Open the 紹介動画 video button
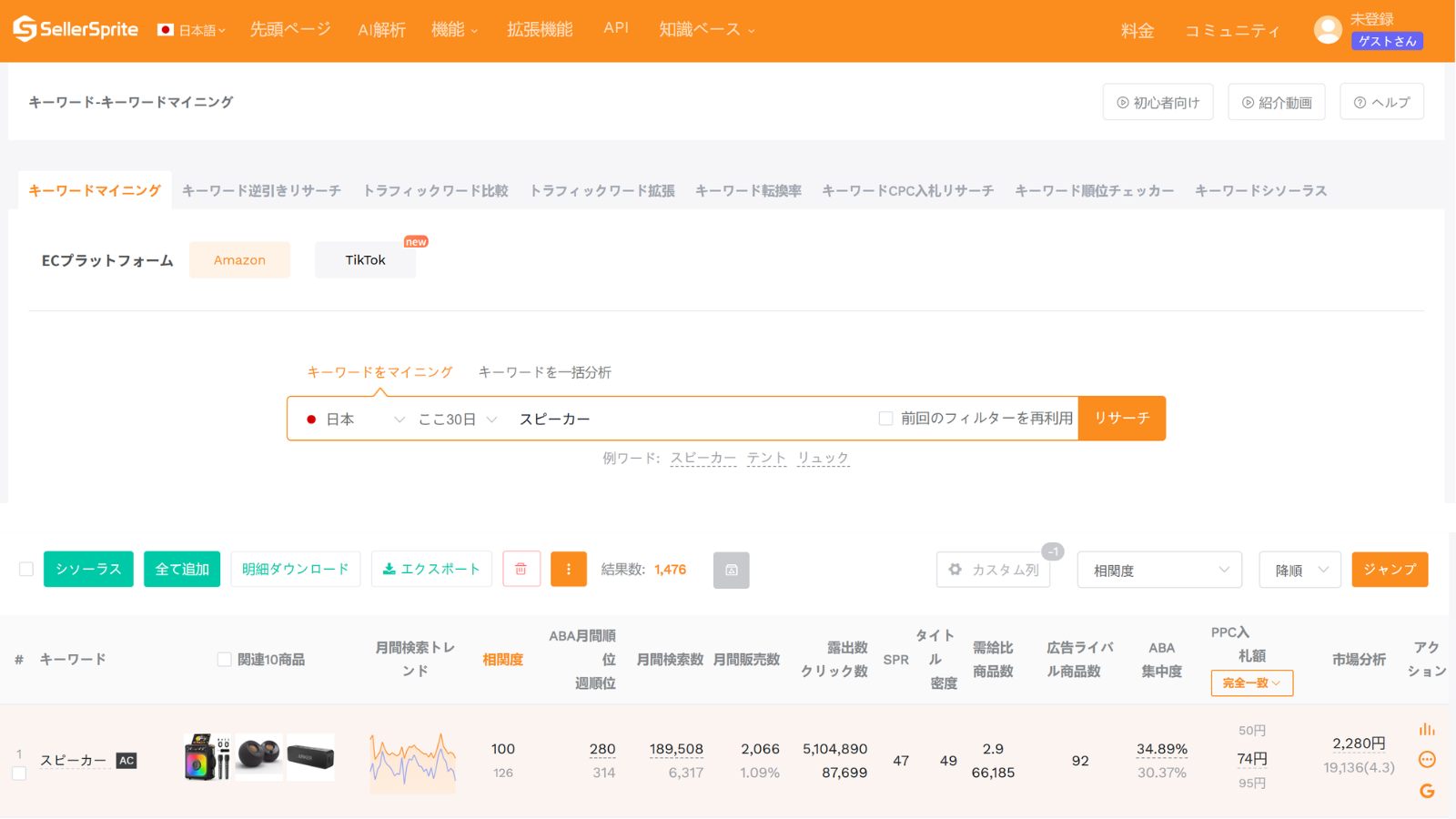This screenshot has width=1456, height=819. coord(1277,102)
